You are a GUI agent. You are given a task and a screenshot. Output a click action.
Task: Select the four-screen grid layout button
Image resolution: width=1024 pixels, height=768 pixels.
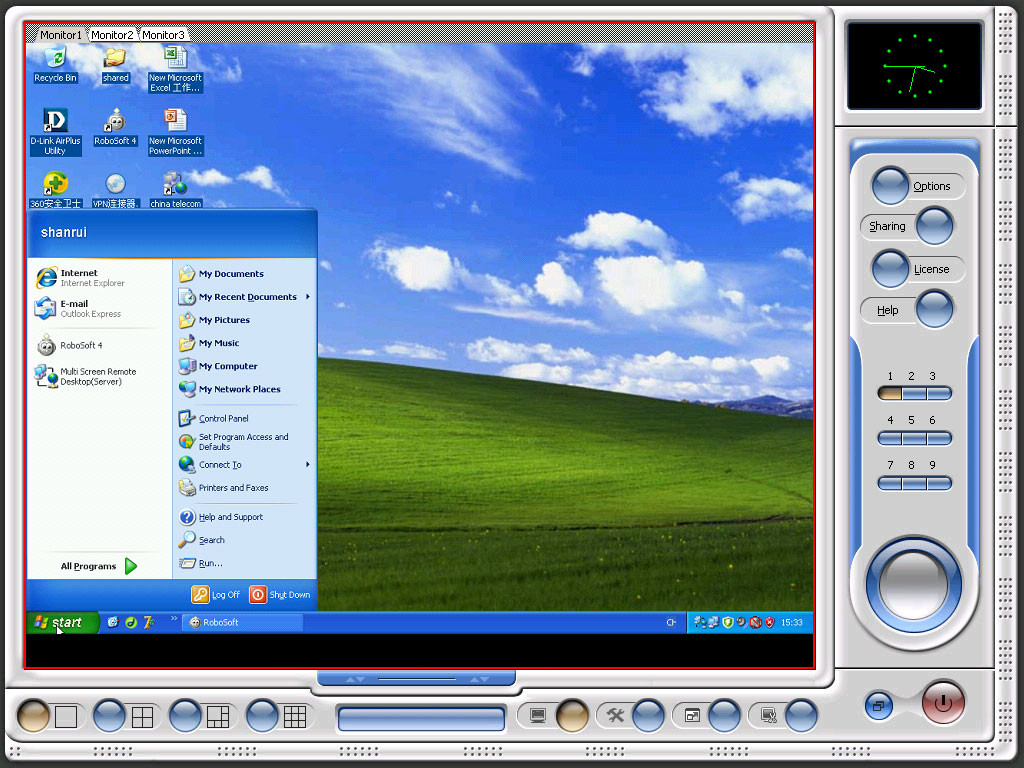point(109,716)
